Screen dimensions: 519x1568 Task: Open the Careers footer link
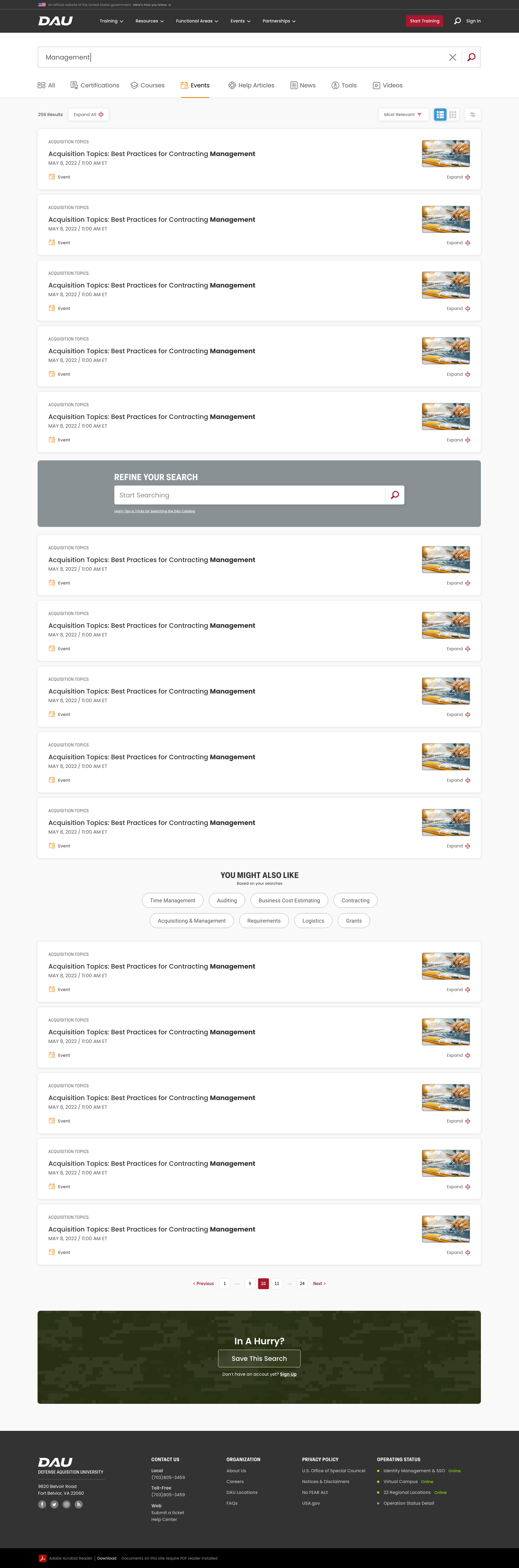[235, 1481]
